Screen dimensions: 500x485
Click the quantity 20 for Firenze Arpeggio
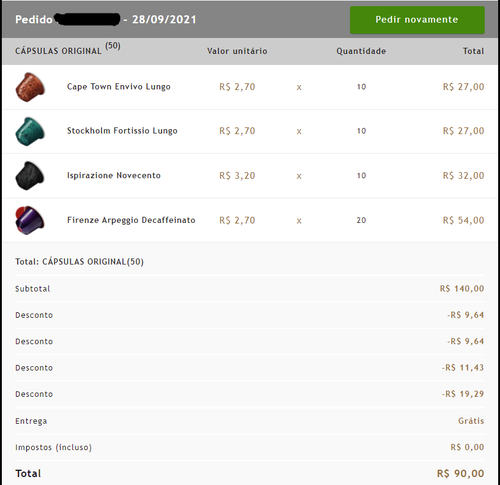tap(361, 220)
